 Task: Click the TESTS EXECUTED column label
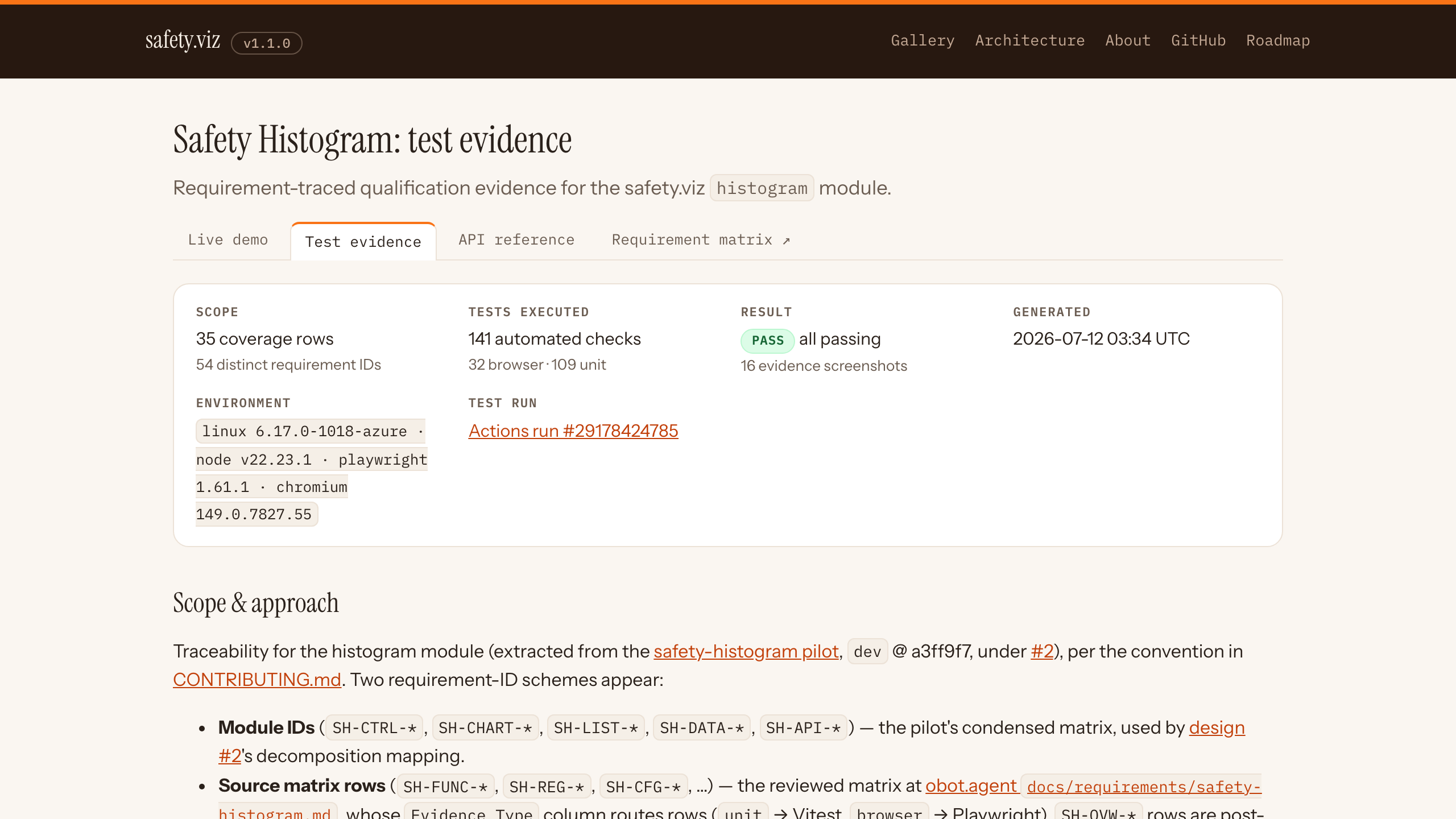(x=529, y=312)
